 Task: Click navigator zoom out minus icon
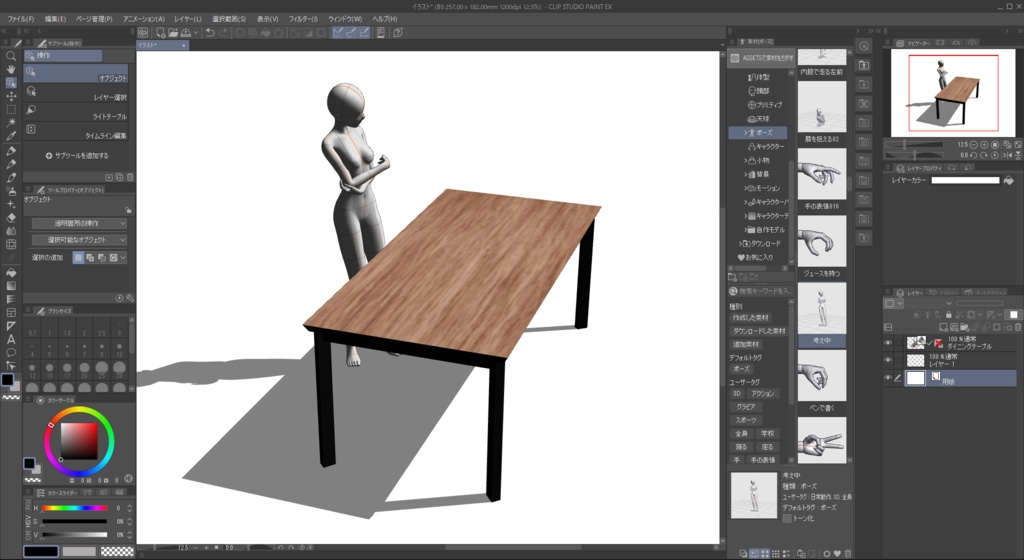pos(974,144)
